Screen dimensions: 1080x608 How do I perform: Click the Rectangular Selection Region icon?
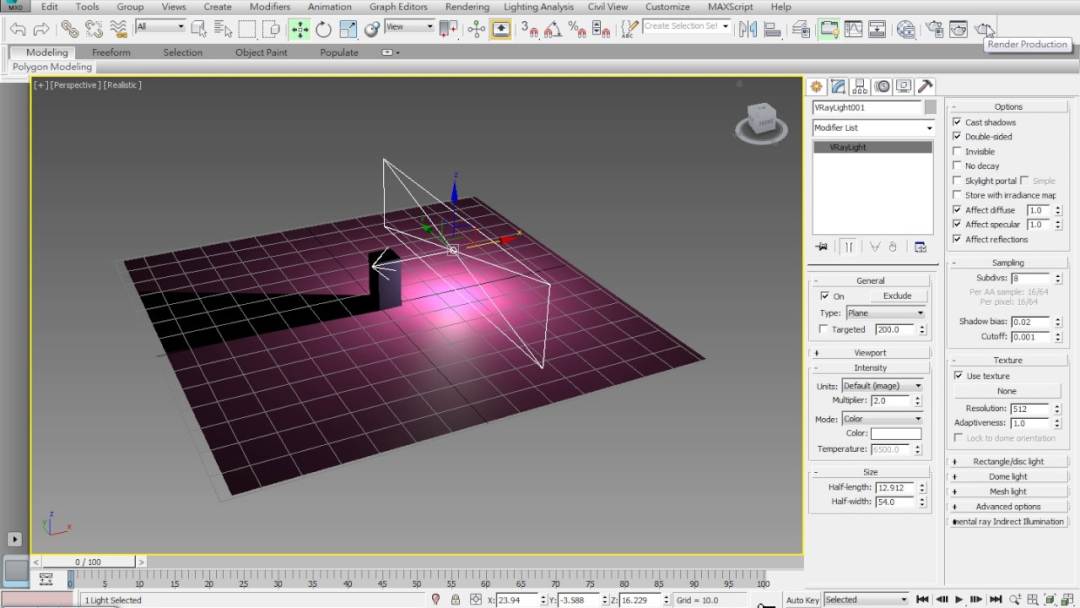click(247, 29)
